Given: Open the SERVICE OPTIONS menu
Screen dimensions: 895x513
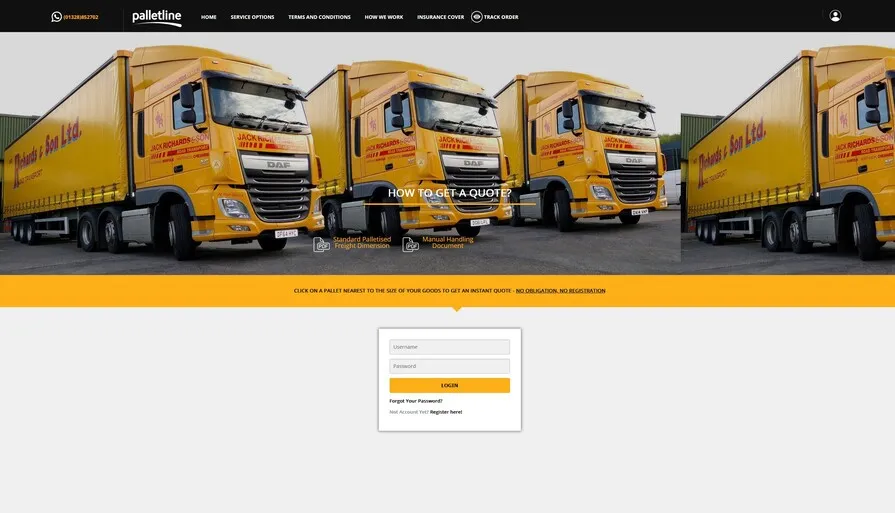Looking at the screenshot, I should [x=252, y=17].
